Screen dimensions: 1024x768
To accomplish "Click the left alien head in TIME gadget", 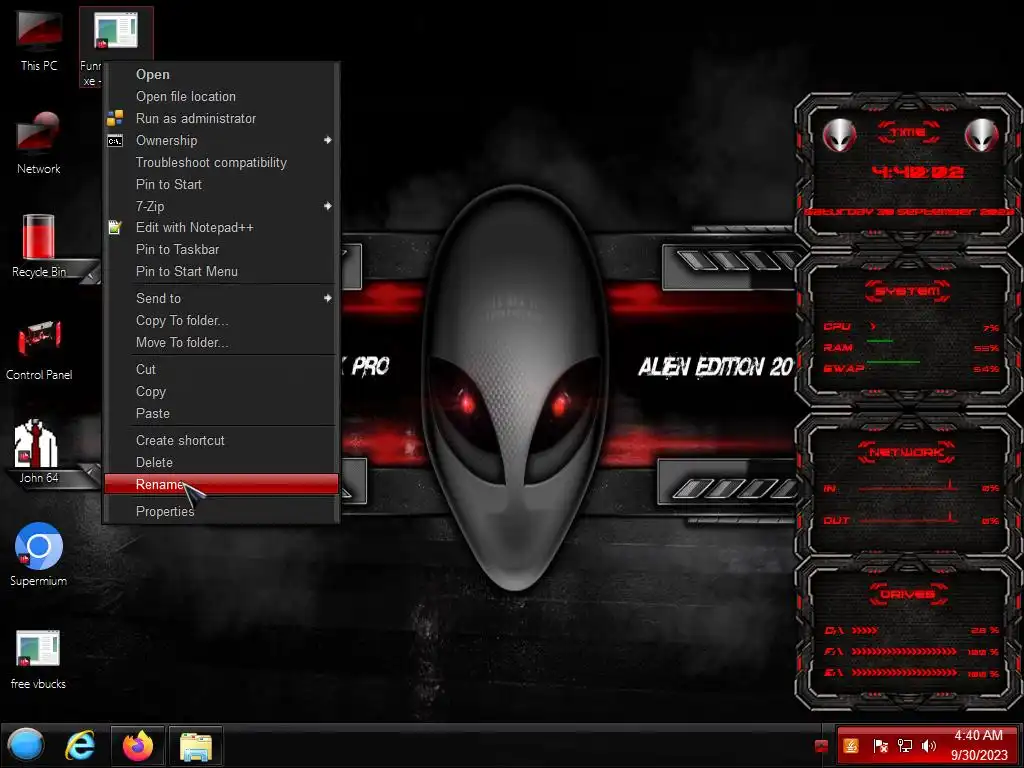I will pyautogui.click(x=839, y=135).
